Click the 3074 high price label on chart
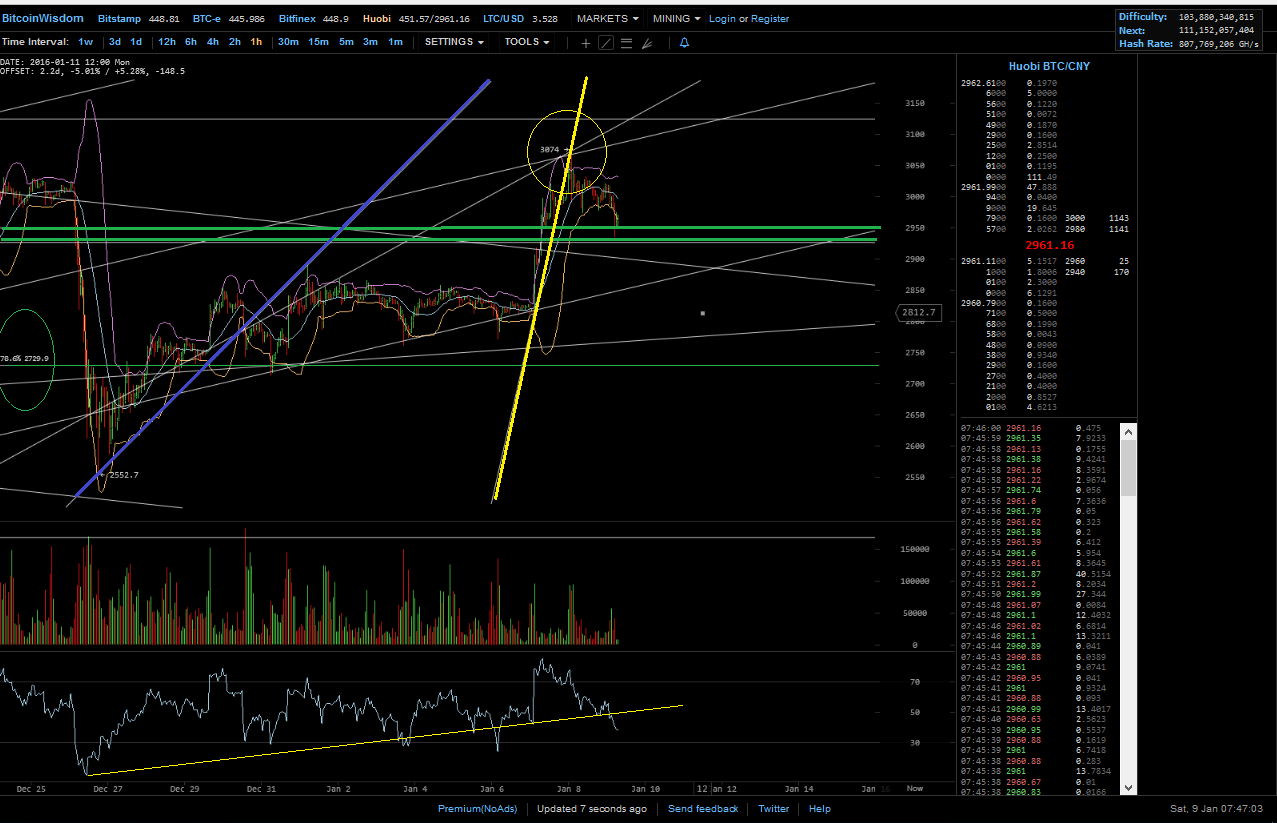This screenshot has width=1277, height=823. pos(549,150)
